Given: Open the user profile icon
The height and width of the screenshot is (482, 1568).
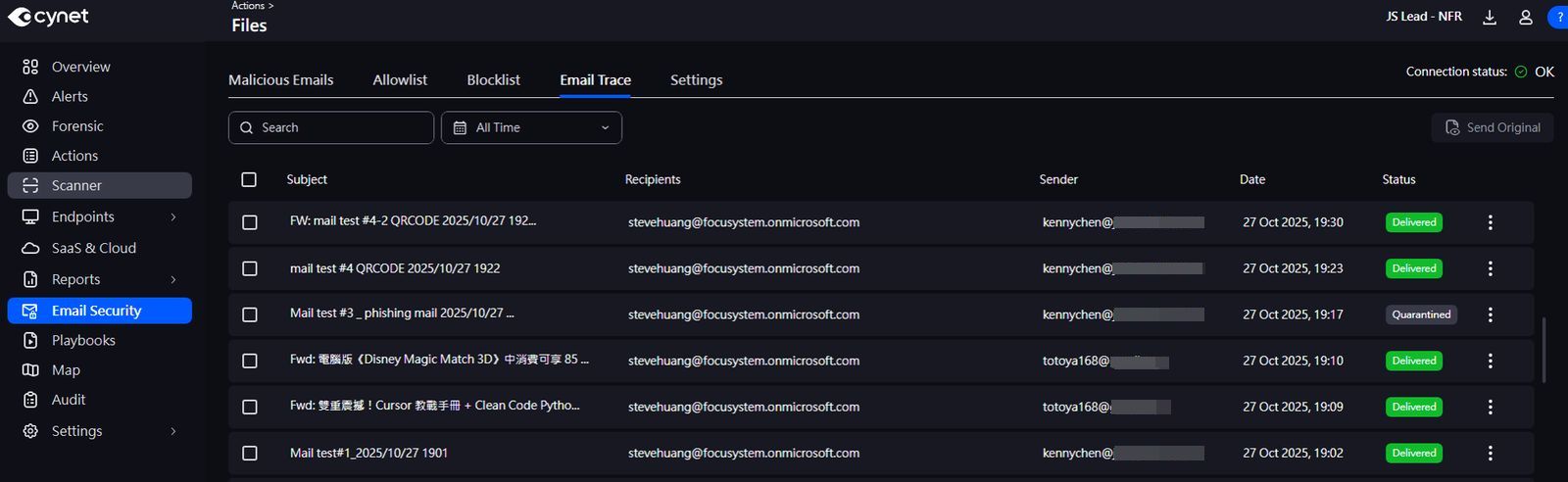Looking at the screenshot, I should pyautogui.click(x=1525, y=18).
